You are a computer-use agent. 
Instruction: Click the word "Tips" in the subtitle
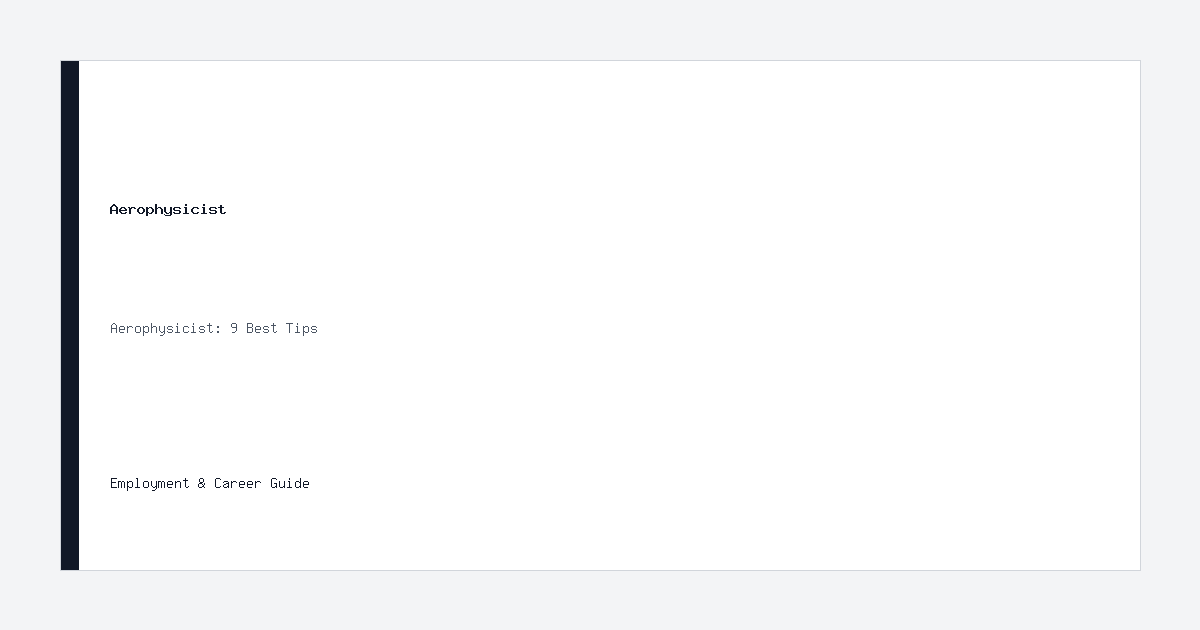pos(302,329)
